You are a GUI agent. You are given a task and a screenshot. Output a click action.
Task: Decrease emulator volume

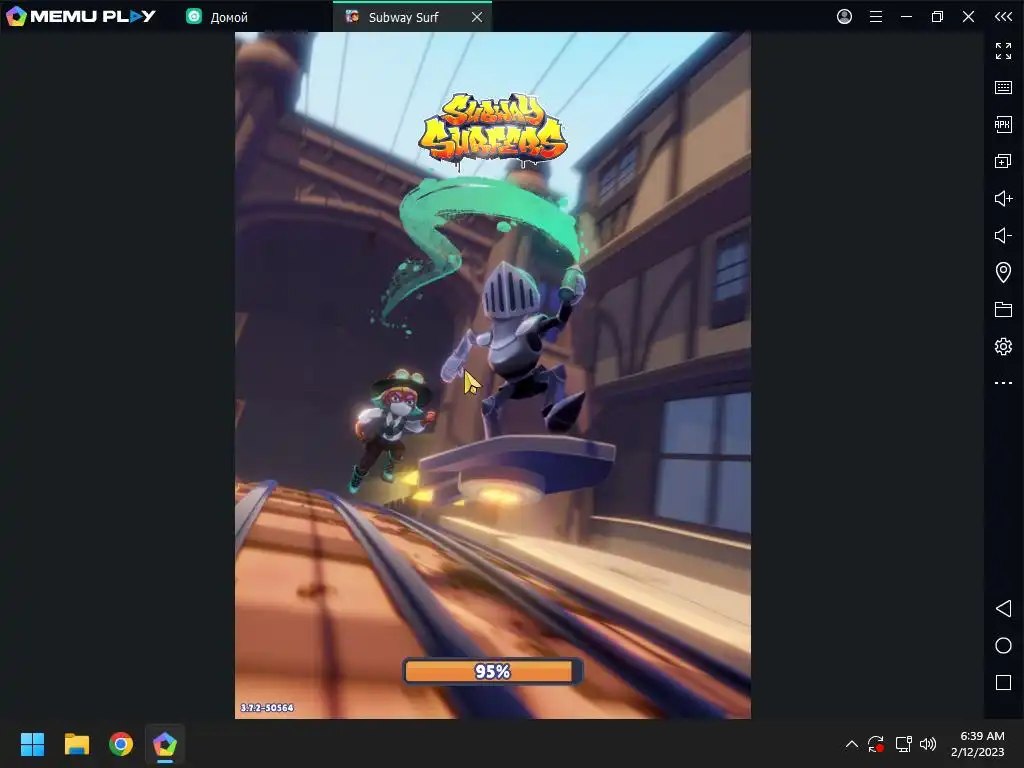[x=1003, y=235]
